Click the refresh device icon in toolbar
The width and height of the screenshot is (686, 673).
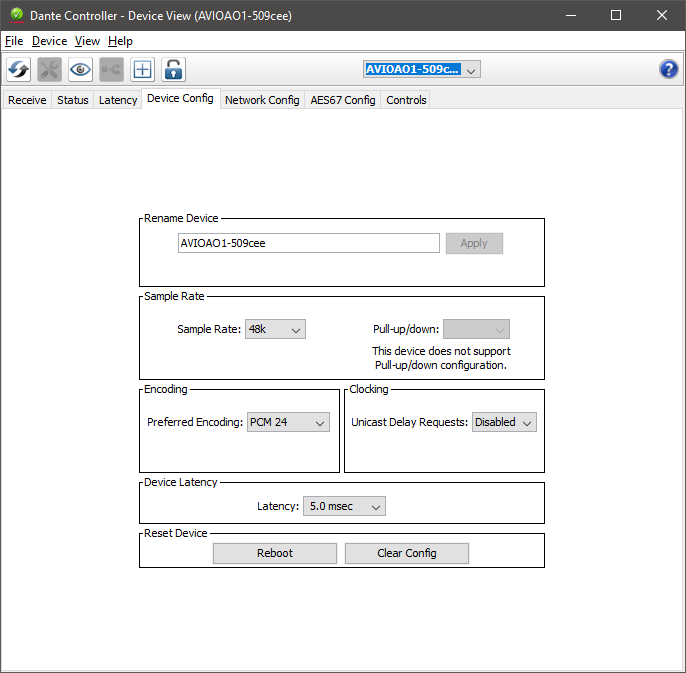(x=18, y=69)
